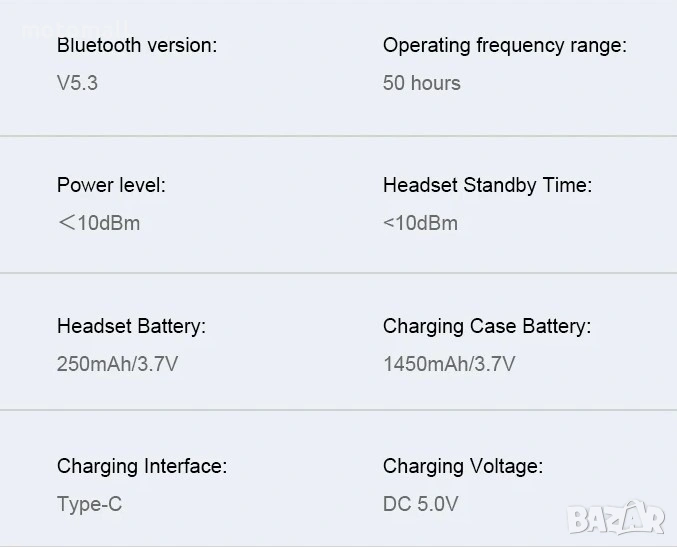Viewport: 677px width, 547px height.
Task: Click the 1450mAh/3.7V case battery value
Action: coord(449,364)
